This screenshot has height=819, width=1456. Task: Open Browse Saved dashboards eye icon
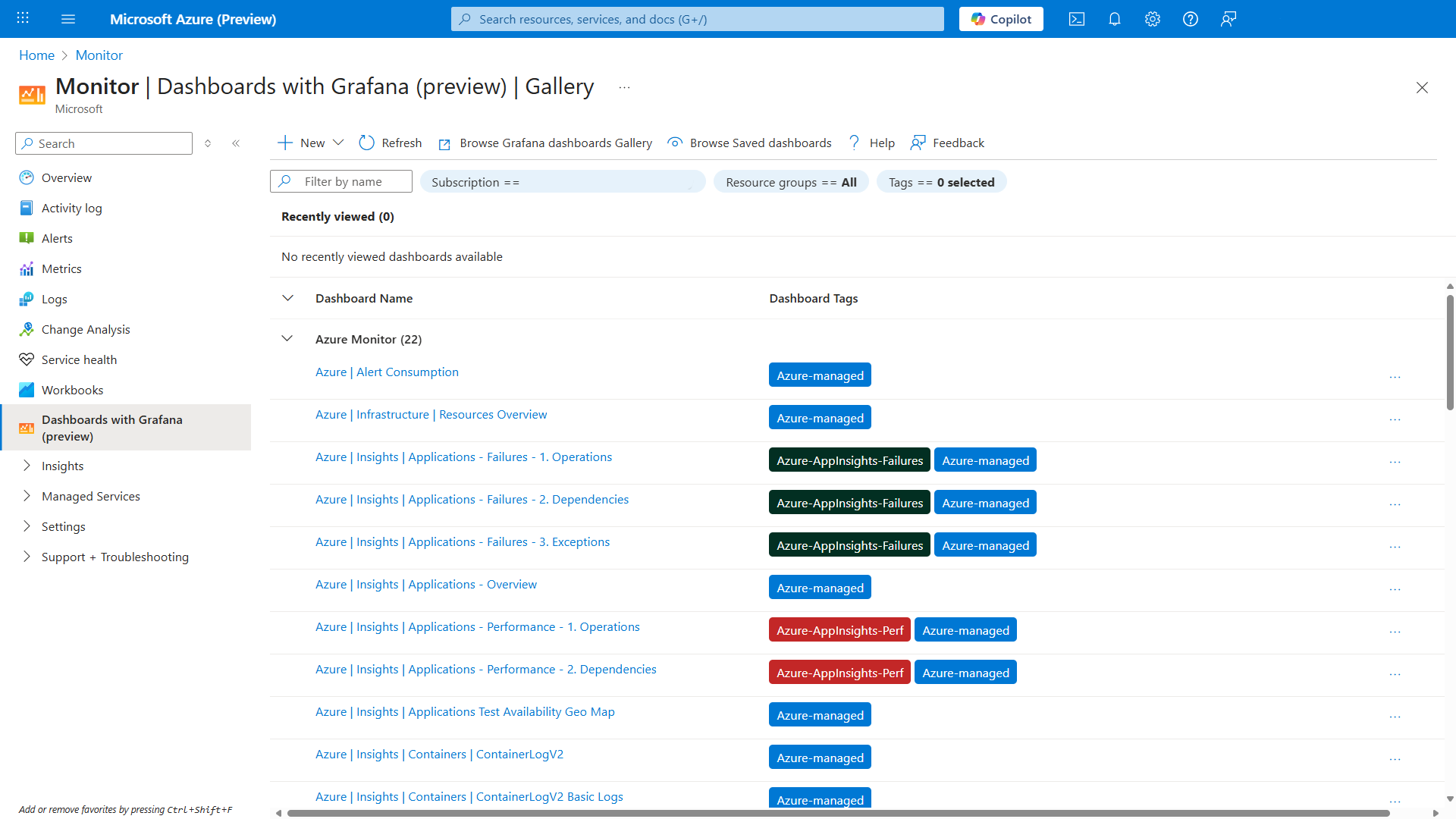[674, 143]
